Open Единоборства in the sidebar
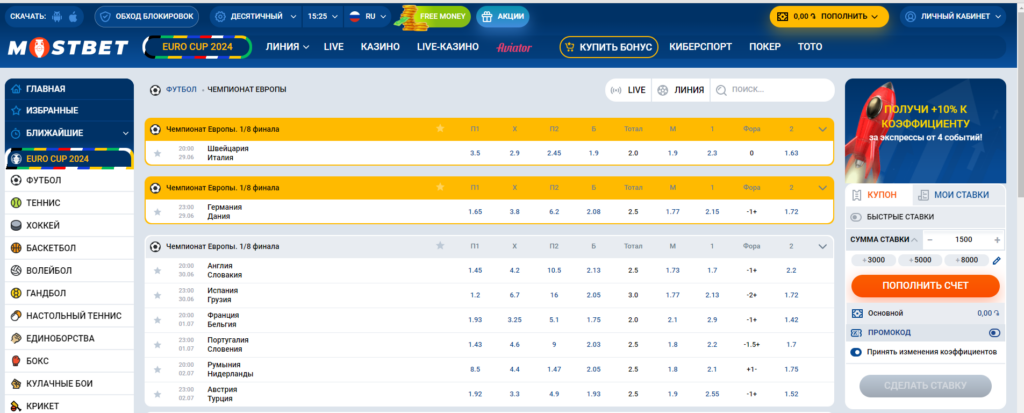This screenshot has height=413, width=1024. (x=69, y=339)
